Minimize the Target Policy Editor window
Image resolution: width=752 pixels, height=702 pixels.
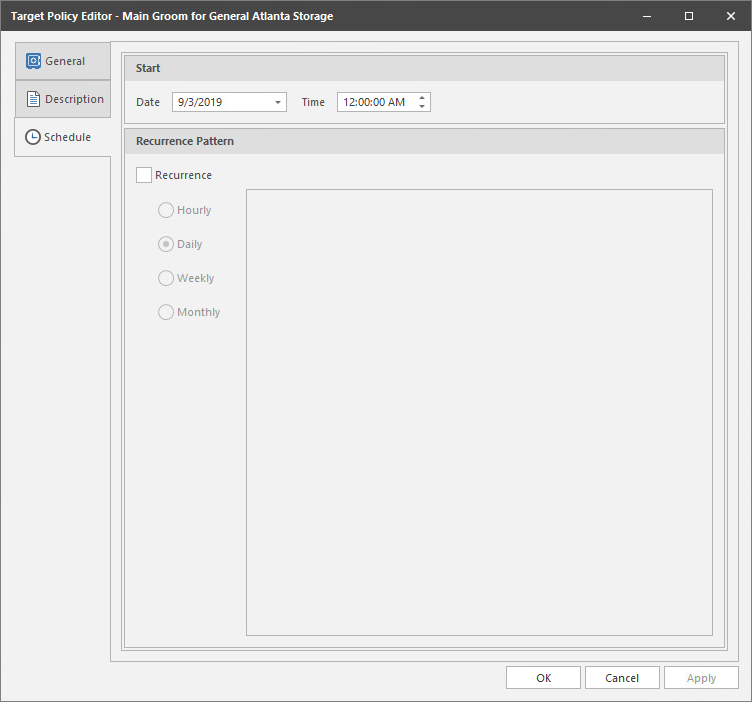(647, 16)
